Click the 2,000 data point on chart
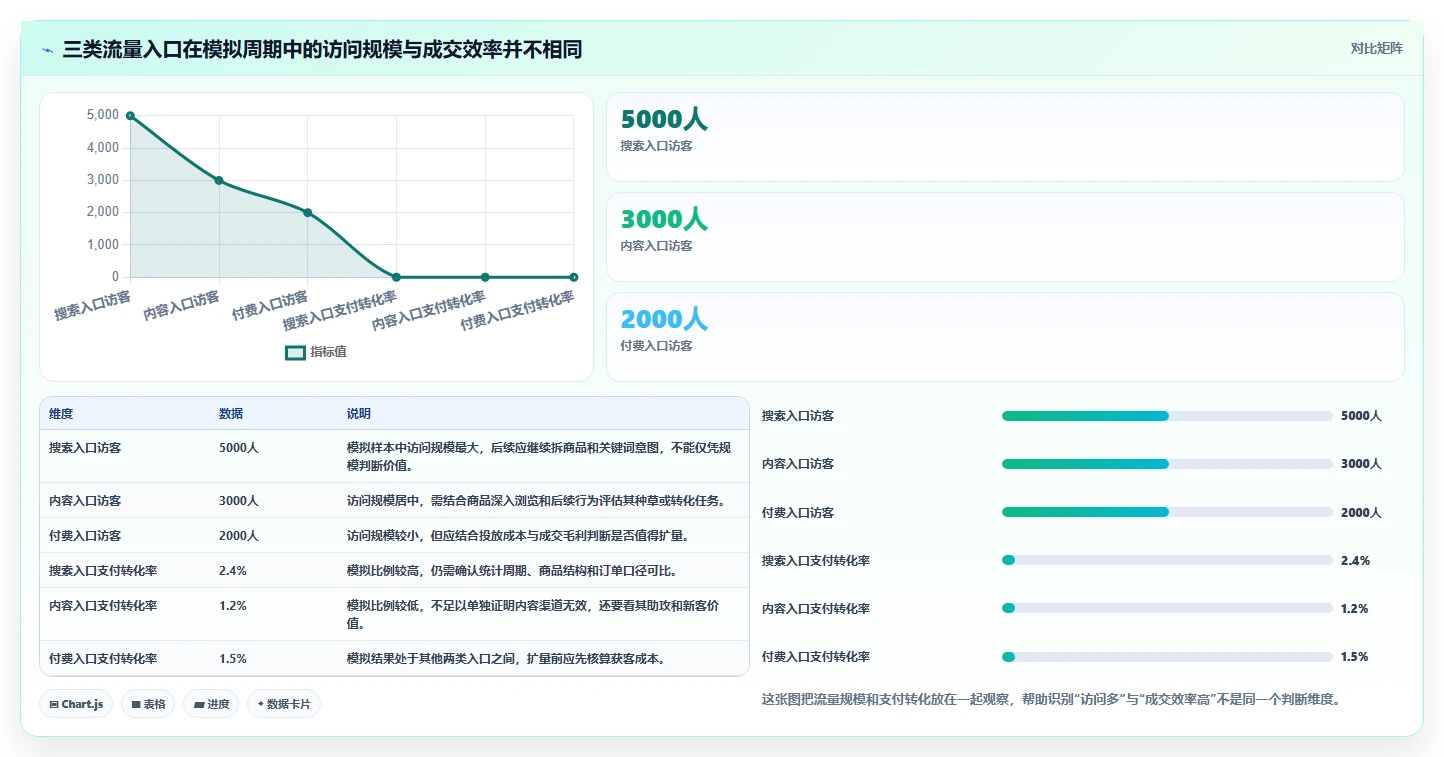 [307, 212]
